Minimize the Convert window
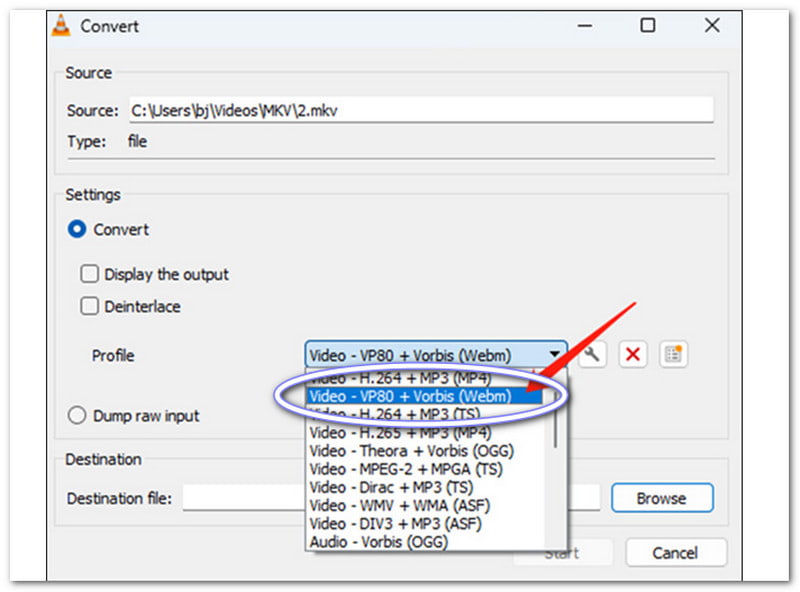The image size is (800, 592). click(x=585, y=26)
